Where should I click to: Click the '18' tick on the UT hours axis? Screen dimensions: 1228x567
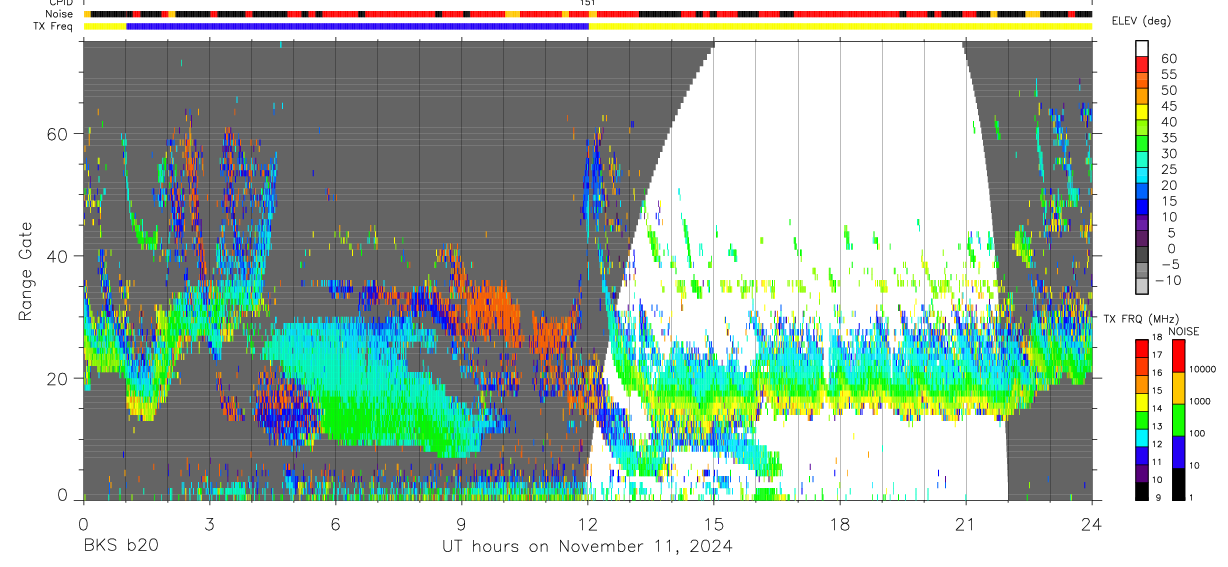840,523
